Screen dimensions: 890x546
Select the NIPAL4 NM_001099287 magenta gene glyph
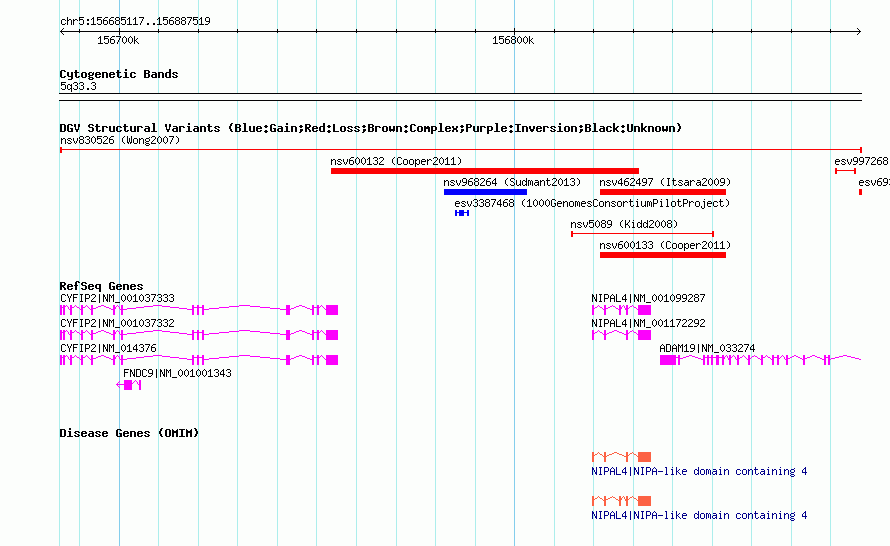click(622, 310)
